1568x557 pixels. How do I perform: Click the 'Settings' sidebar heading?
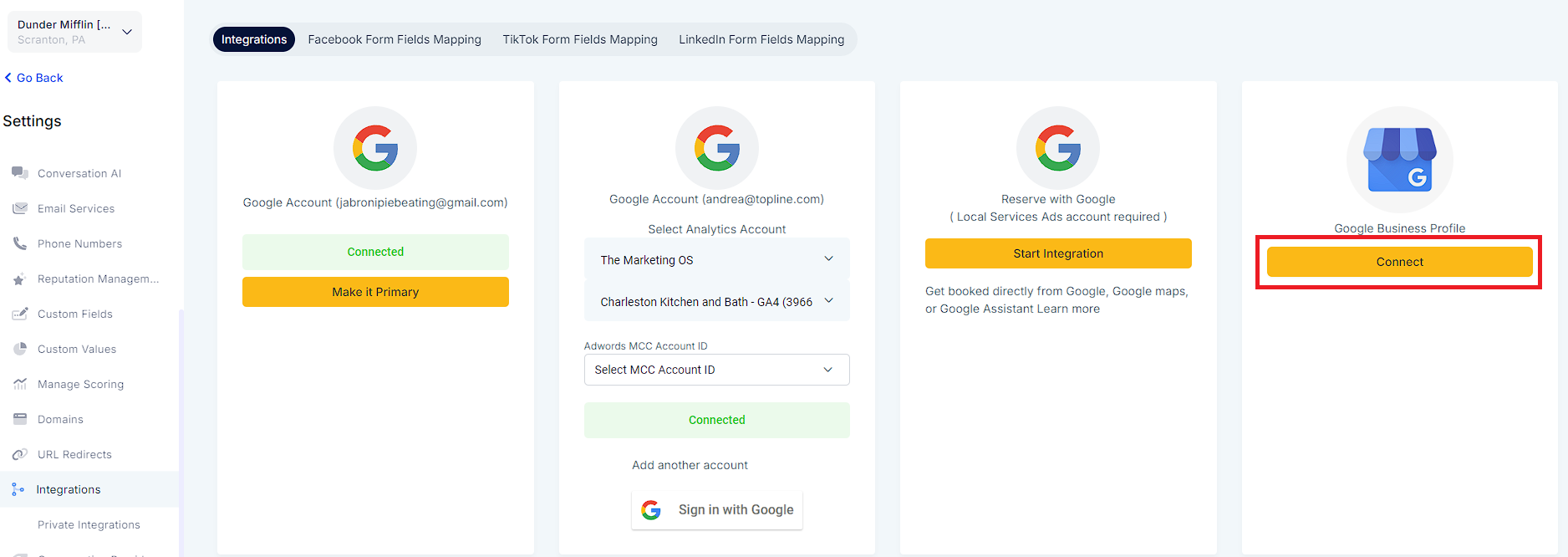[x=32, y=121]
